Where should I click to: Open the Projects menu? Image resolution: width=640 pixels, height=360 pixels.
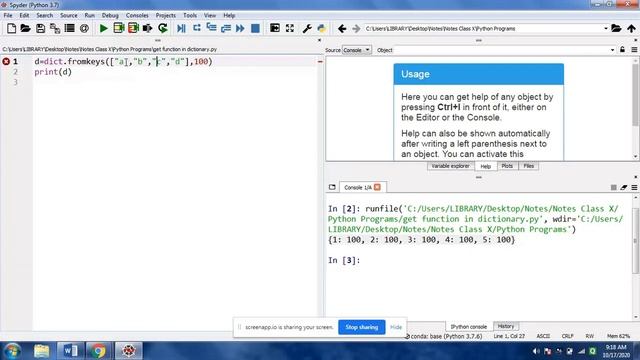pyautogui.click(x=165, y=15)
